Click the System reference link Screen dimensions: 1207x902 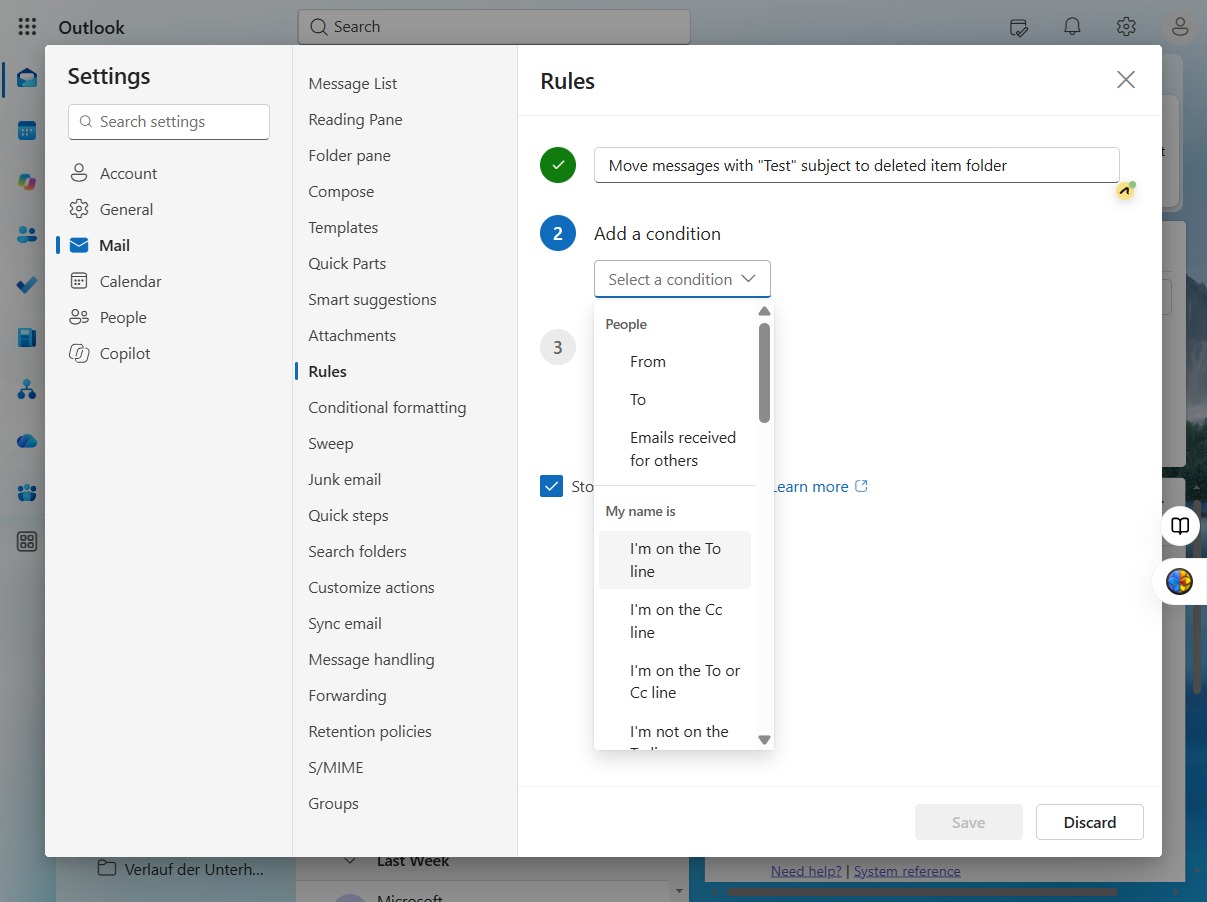(907, 871)
